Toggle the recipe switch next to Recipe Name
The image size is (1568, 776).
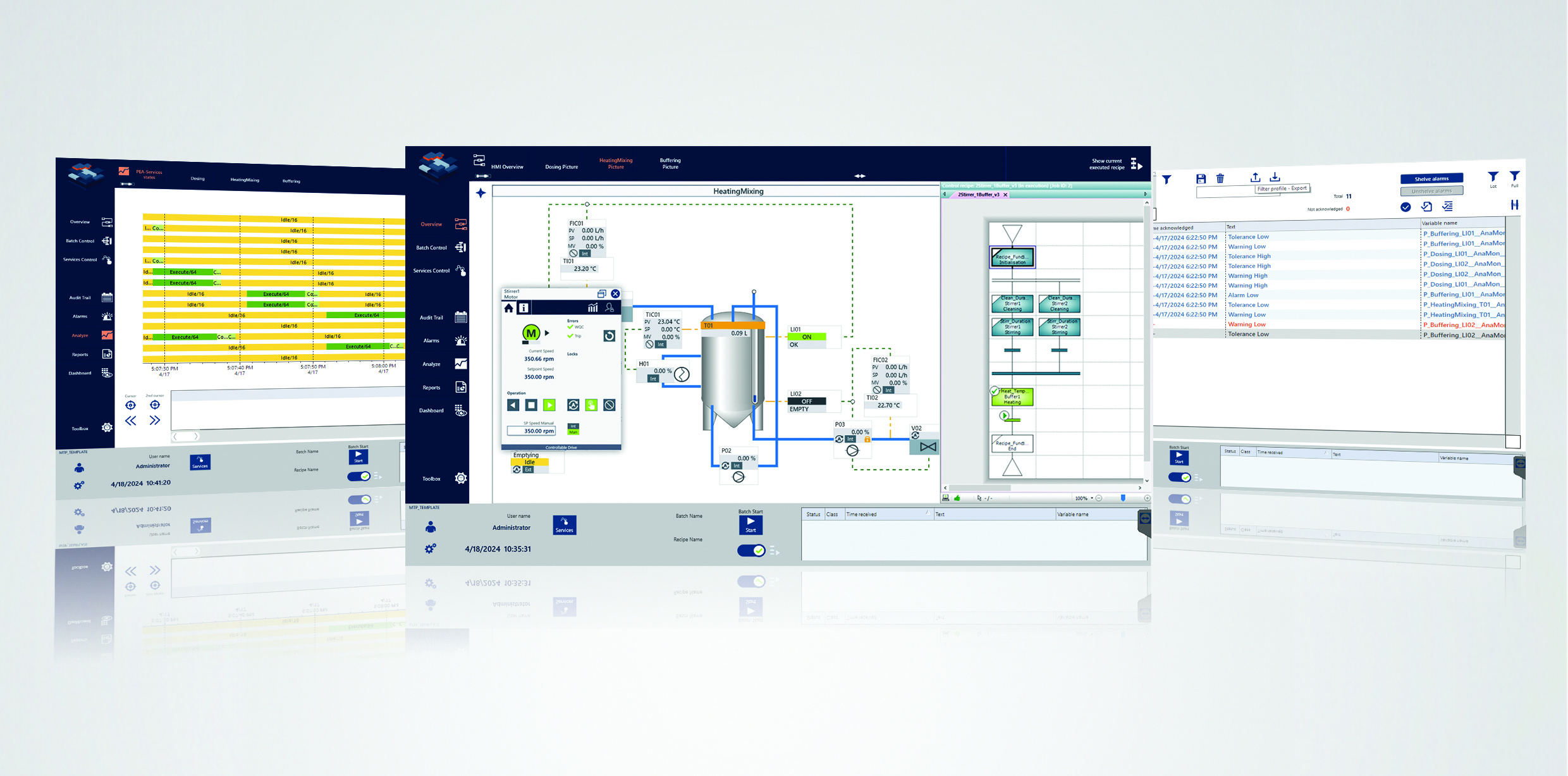pyautogui.click(x=750, y=550)
